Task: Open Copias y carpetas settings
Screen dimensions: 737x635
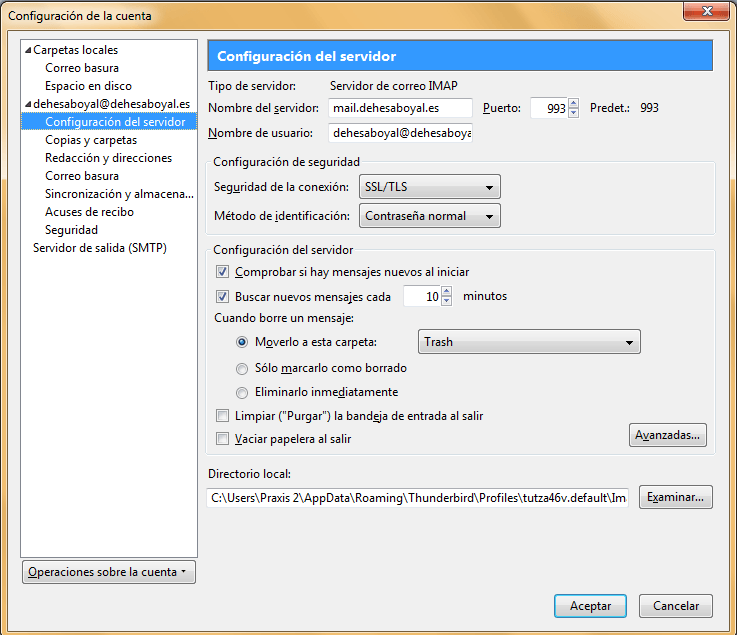Action: click(x=91, y=140)
